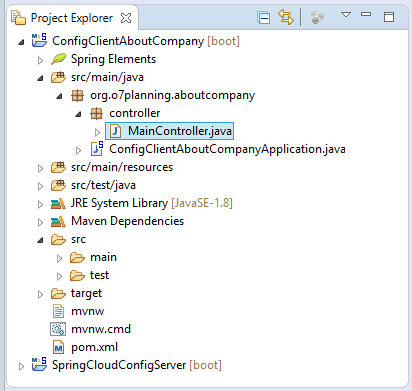Select the org.o7planning.aboutcompany package
The width and height of the screenshot is (412, 391).
point(172,95)
